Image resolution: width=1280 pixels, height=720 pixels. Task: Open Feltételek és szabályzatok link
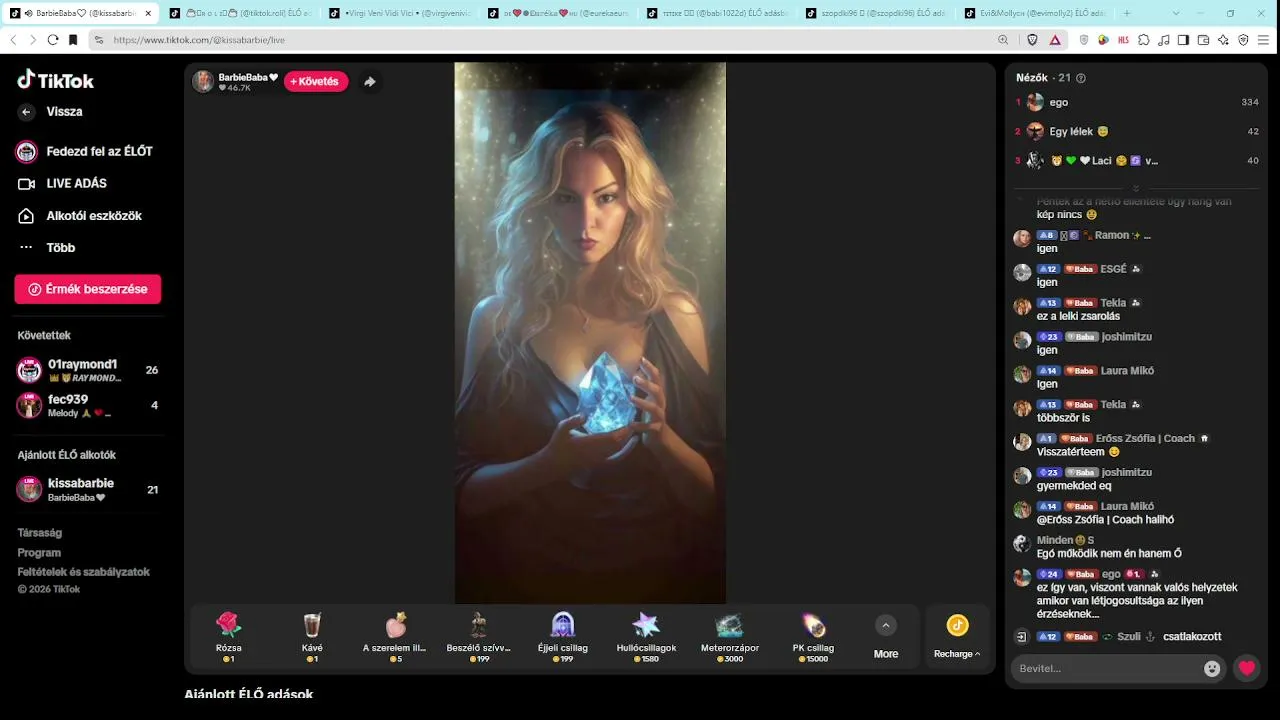pyautogui.click(x=84, y=572)
